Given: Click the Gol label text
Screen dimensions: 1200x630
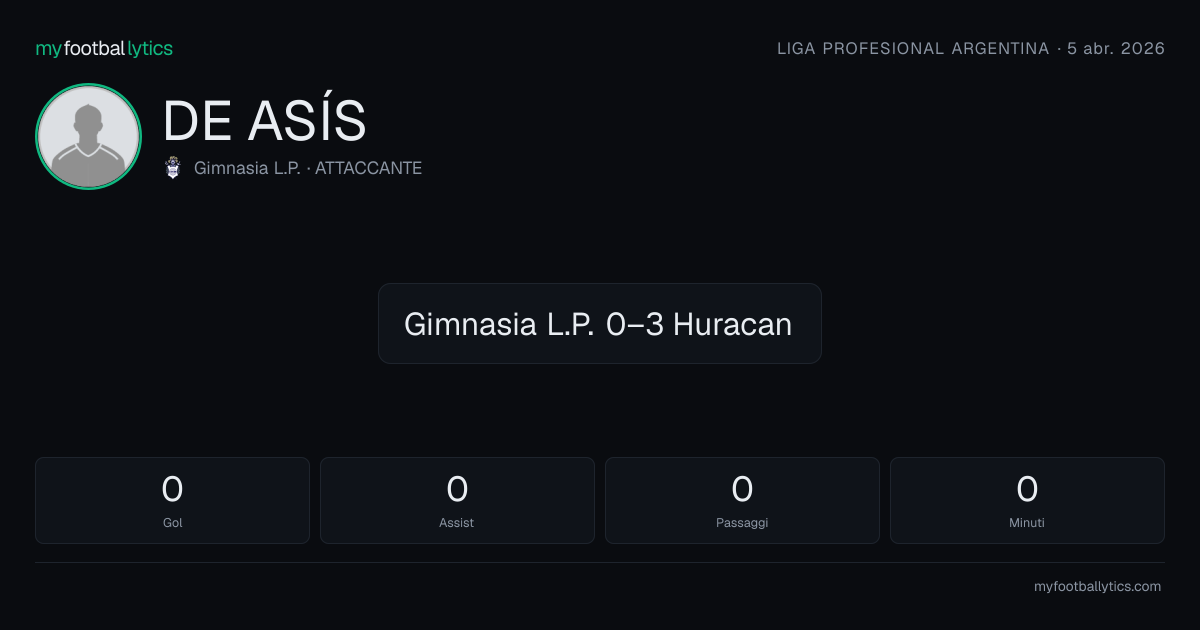Looking at the screenshot, I should [173, 522].
